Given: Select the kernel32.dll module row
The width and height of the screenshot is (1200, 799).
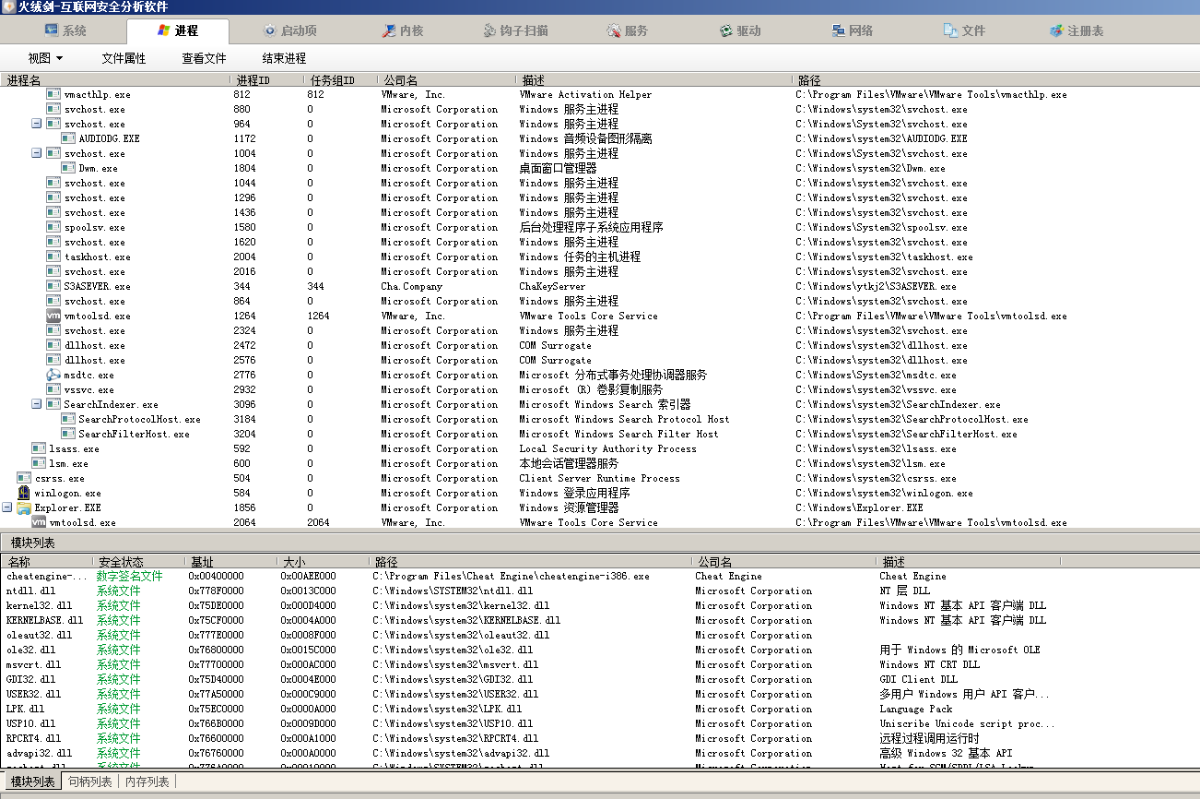Looking at the screenshot, I should (x=600, y=606).
